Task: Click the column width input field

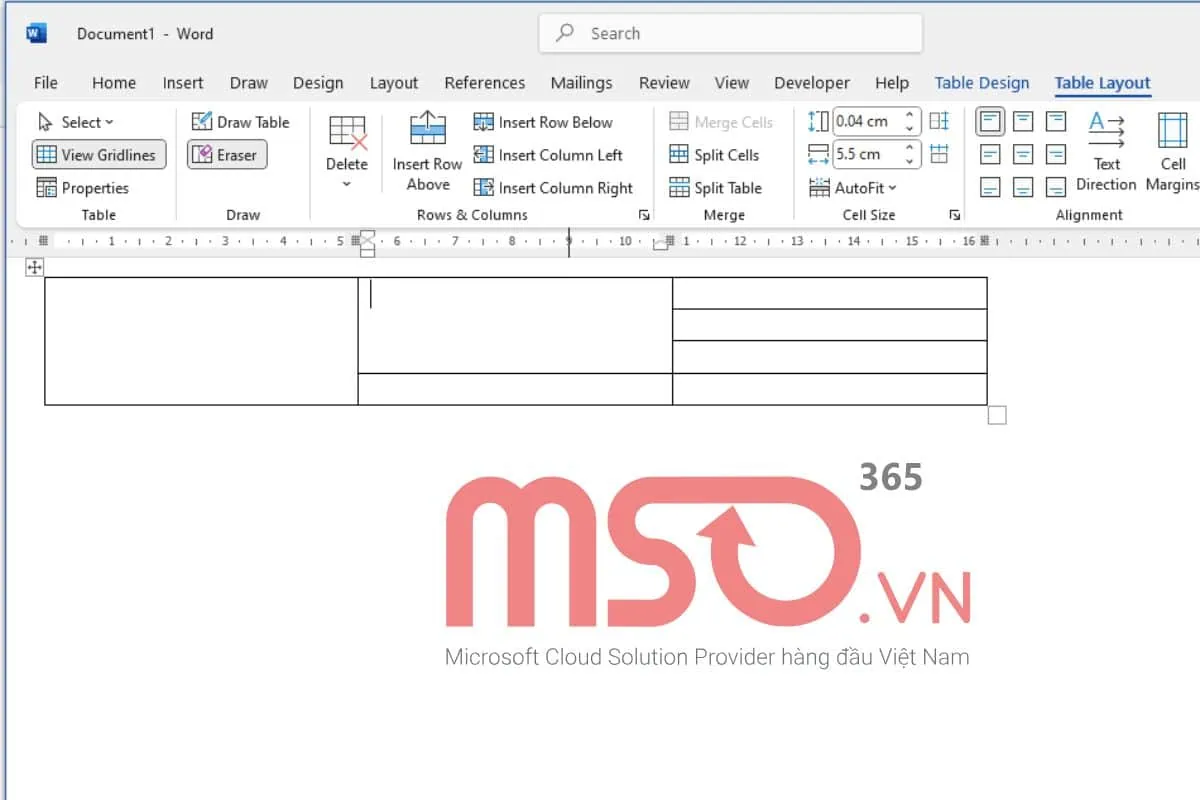Action: click(865, 155)
